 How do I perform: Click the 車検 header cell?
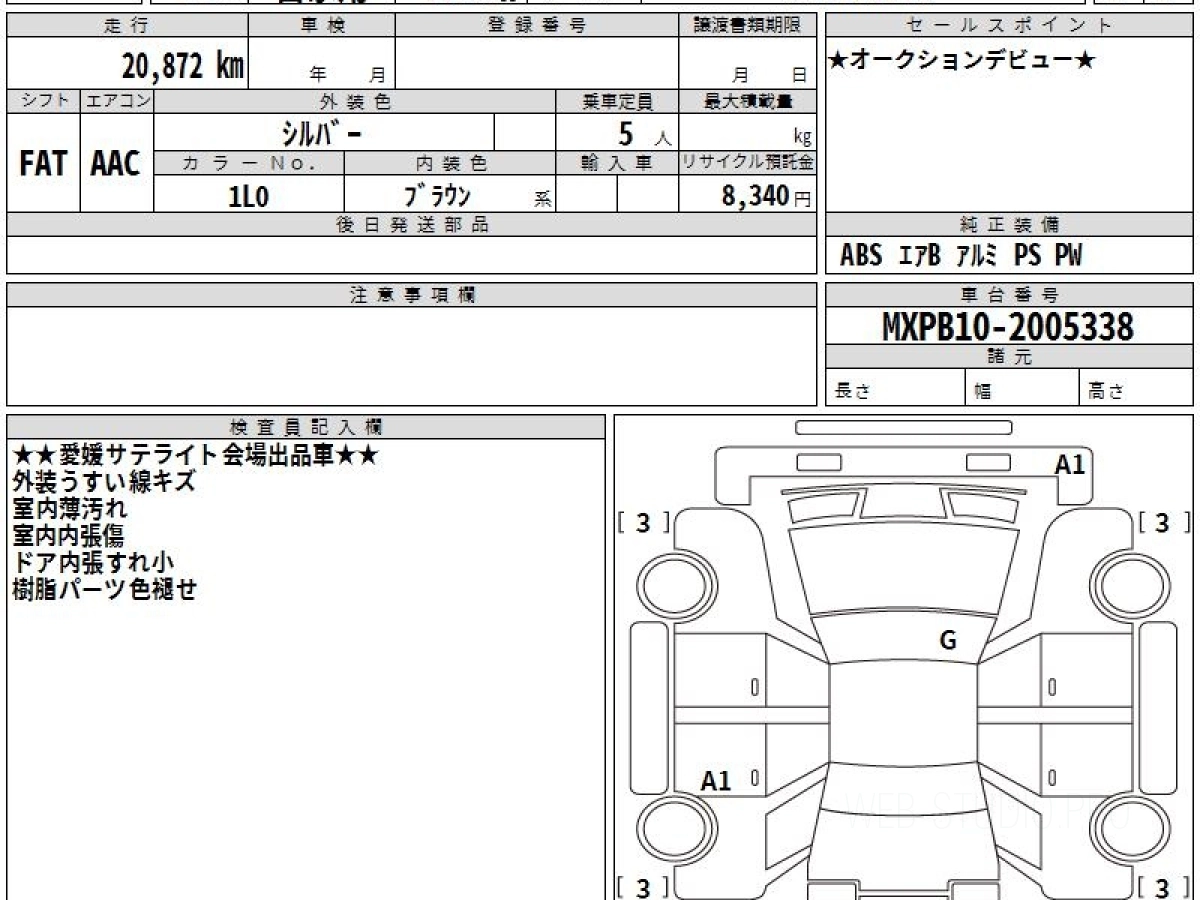click(x=322, y=26)
